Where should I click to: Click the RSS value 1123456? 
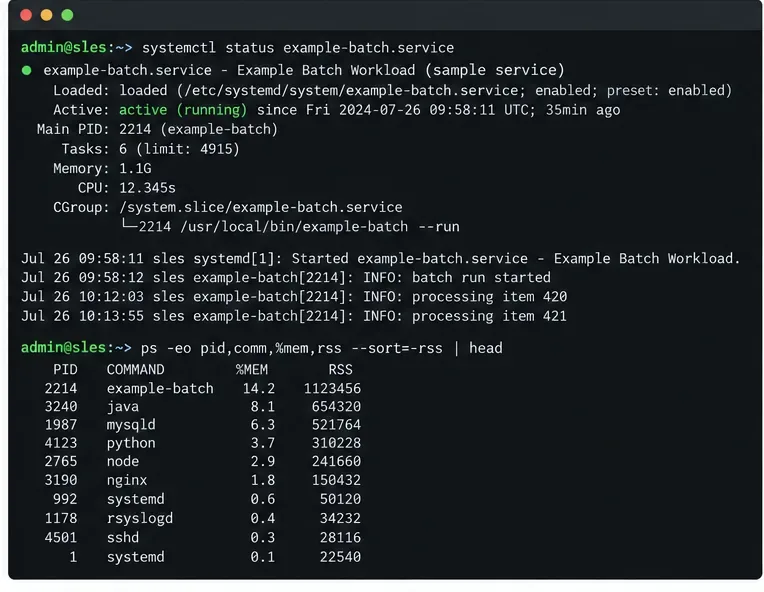332,388
